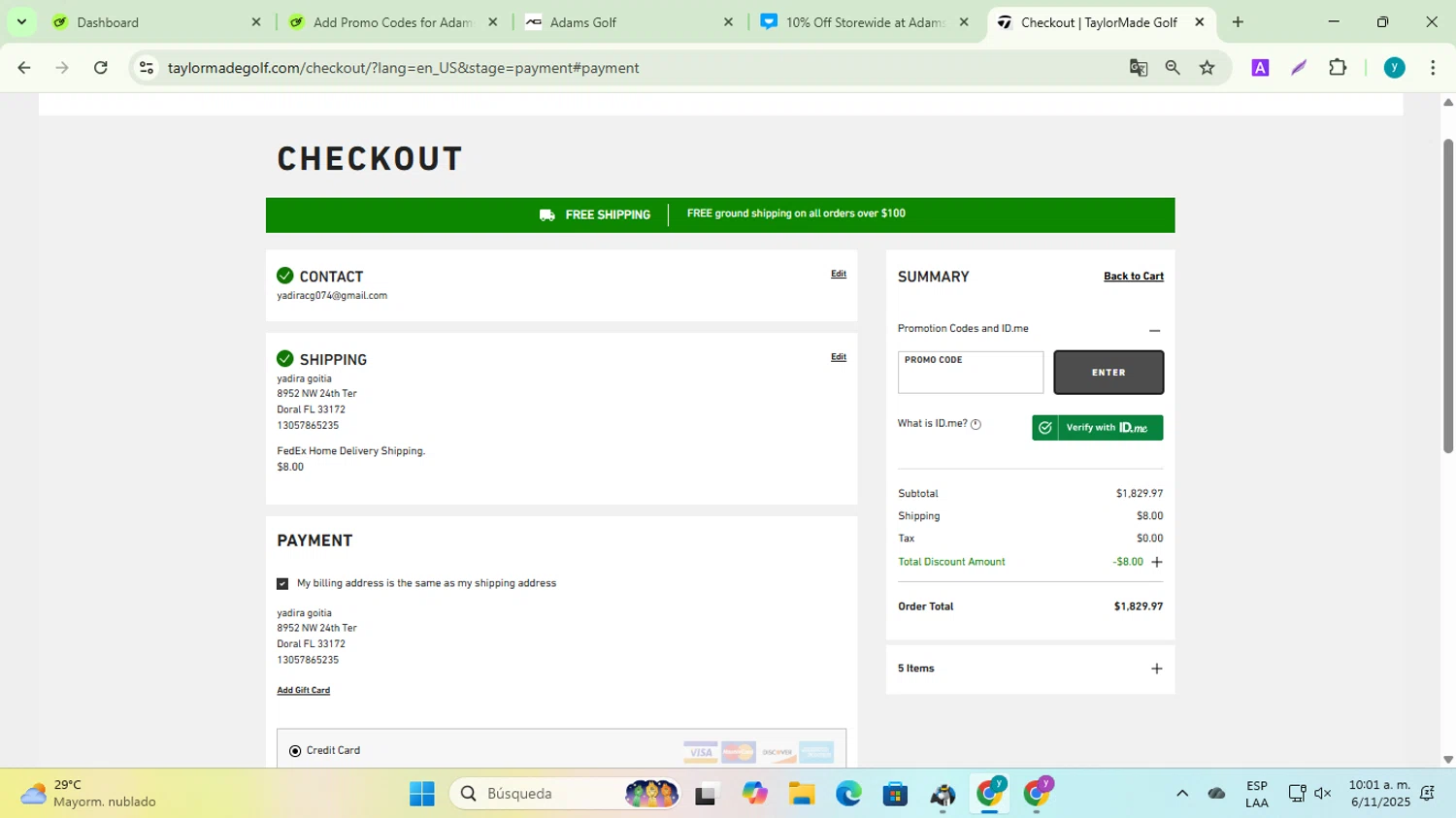Click the browser back arrow
Screen dimensions: 1456x818
click(x=24, y=68)
